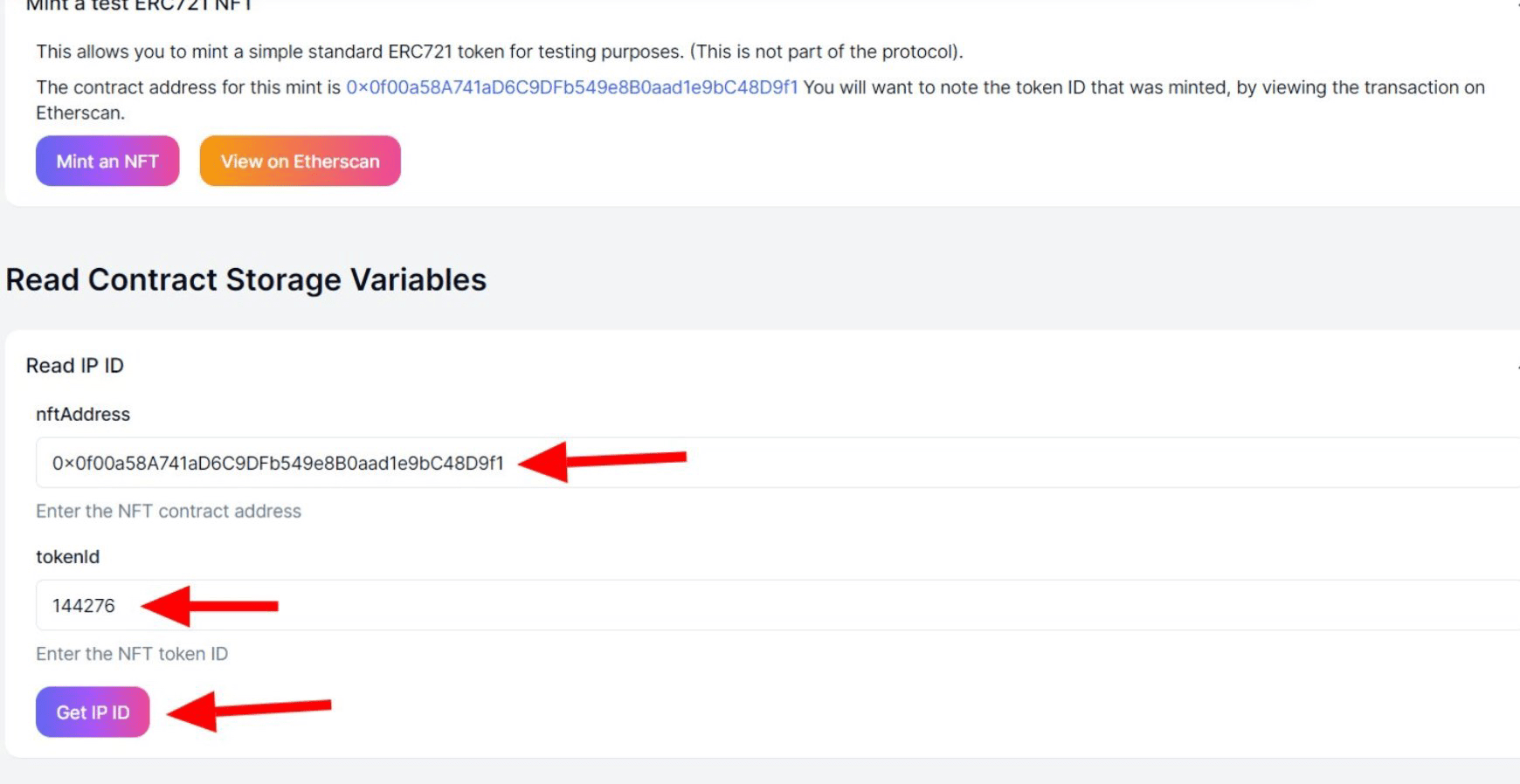Click the word 'Etherscan.' ending the paragraph
Screen dimensions: 1520x784
coord(80,113)
